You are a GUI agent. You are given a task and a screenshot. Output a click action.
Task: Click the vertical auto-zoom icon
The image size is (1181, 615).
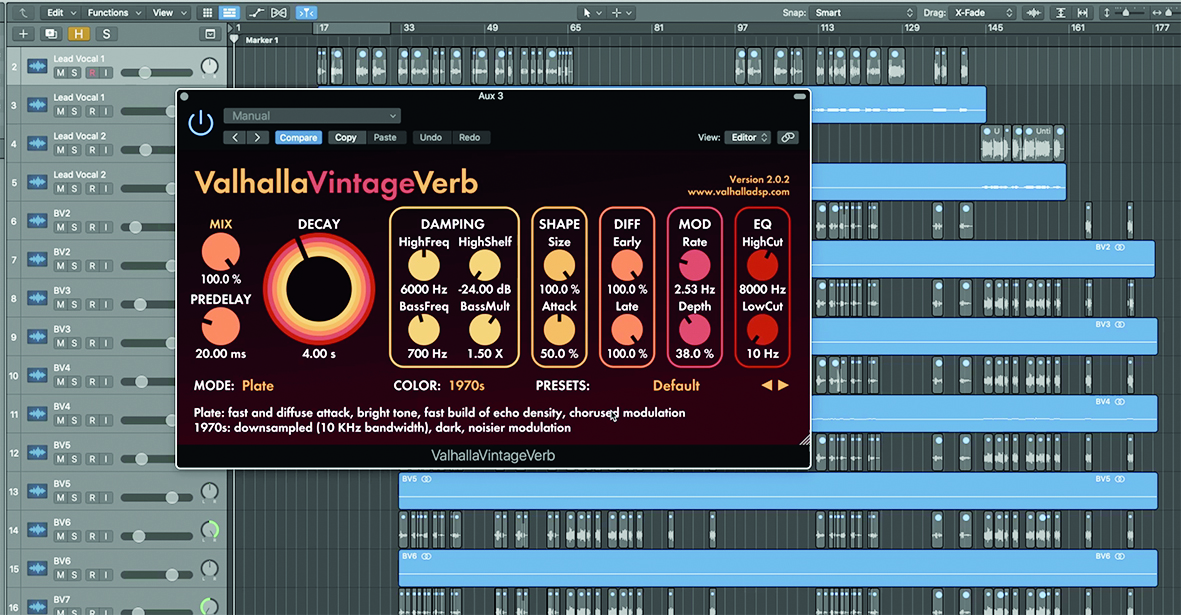pos(1060,13)
